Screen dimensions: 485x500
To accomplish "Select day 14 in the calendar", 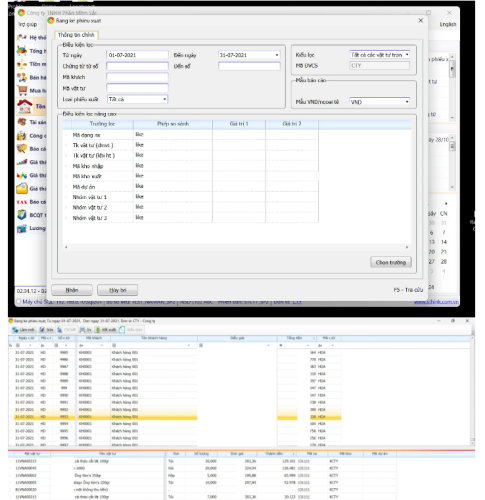I will [x=444, y=242].
